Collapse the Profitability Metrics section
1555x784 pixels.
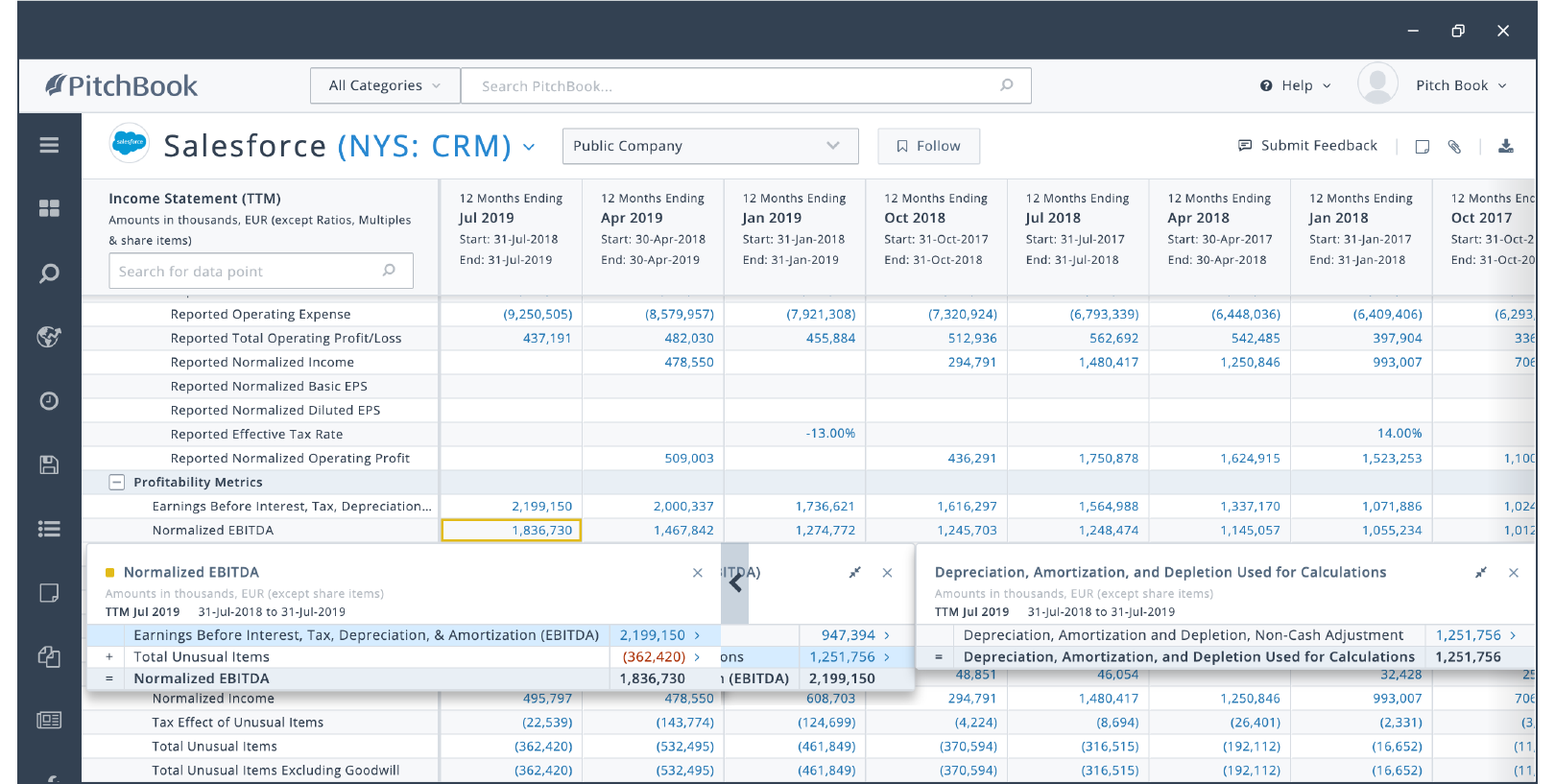tap(116, 483)
